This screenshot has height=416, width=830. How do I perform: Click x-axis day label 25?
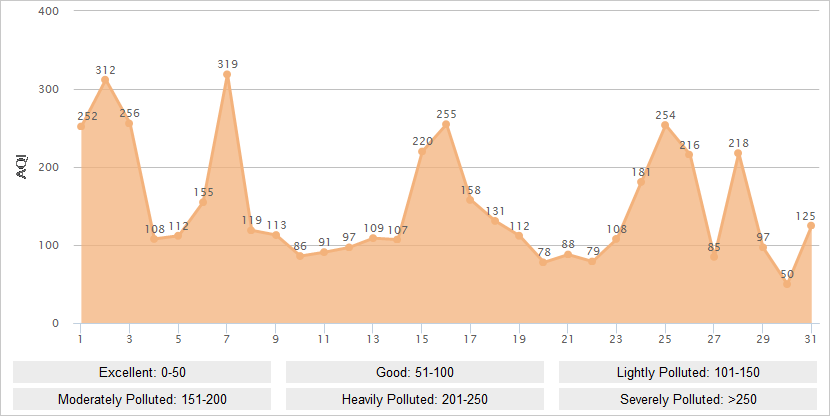(x=665, y=339)
